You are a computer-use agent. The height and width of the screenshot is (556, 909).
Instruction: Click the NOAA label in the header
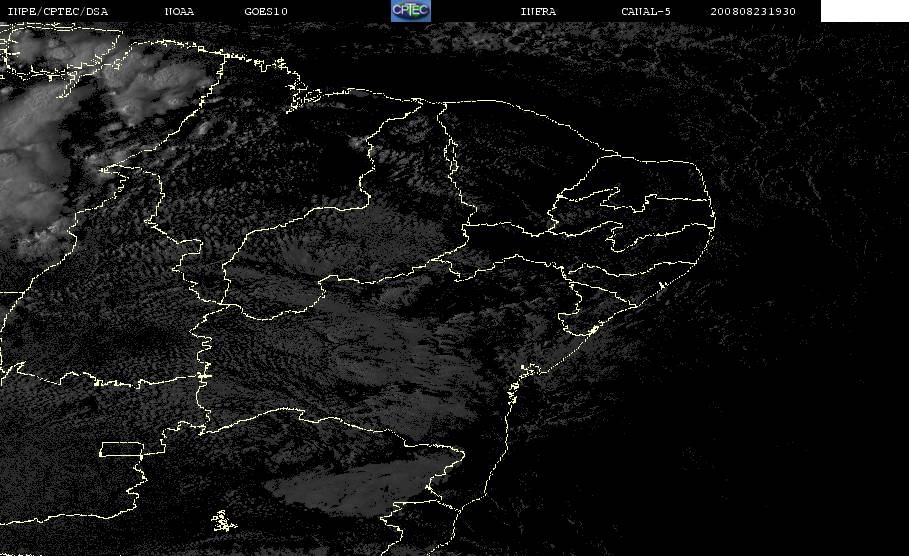click(179, 11)
